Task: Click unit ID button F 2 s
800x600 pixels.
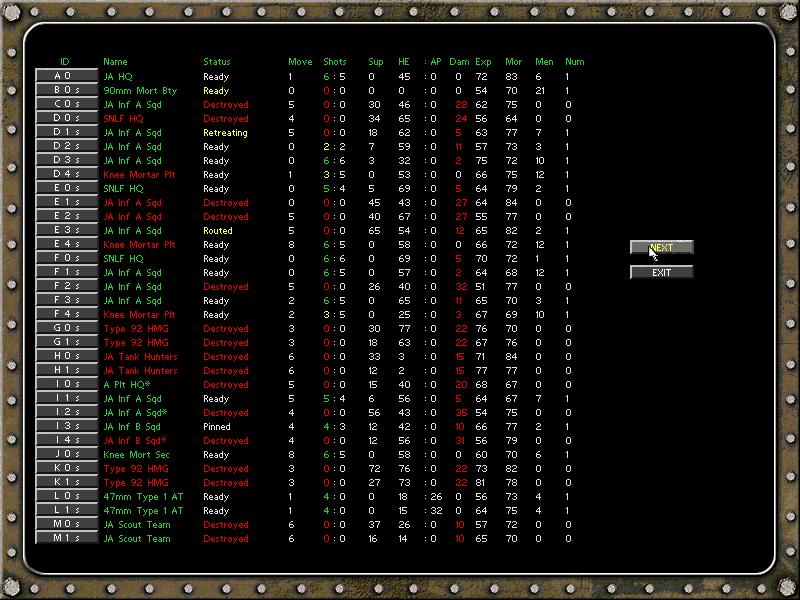Action: (x=67, y=286)
